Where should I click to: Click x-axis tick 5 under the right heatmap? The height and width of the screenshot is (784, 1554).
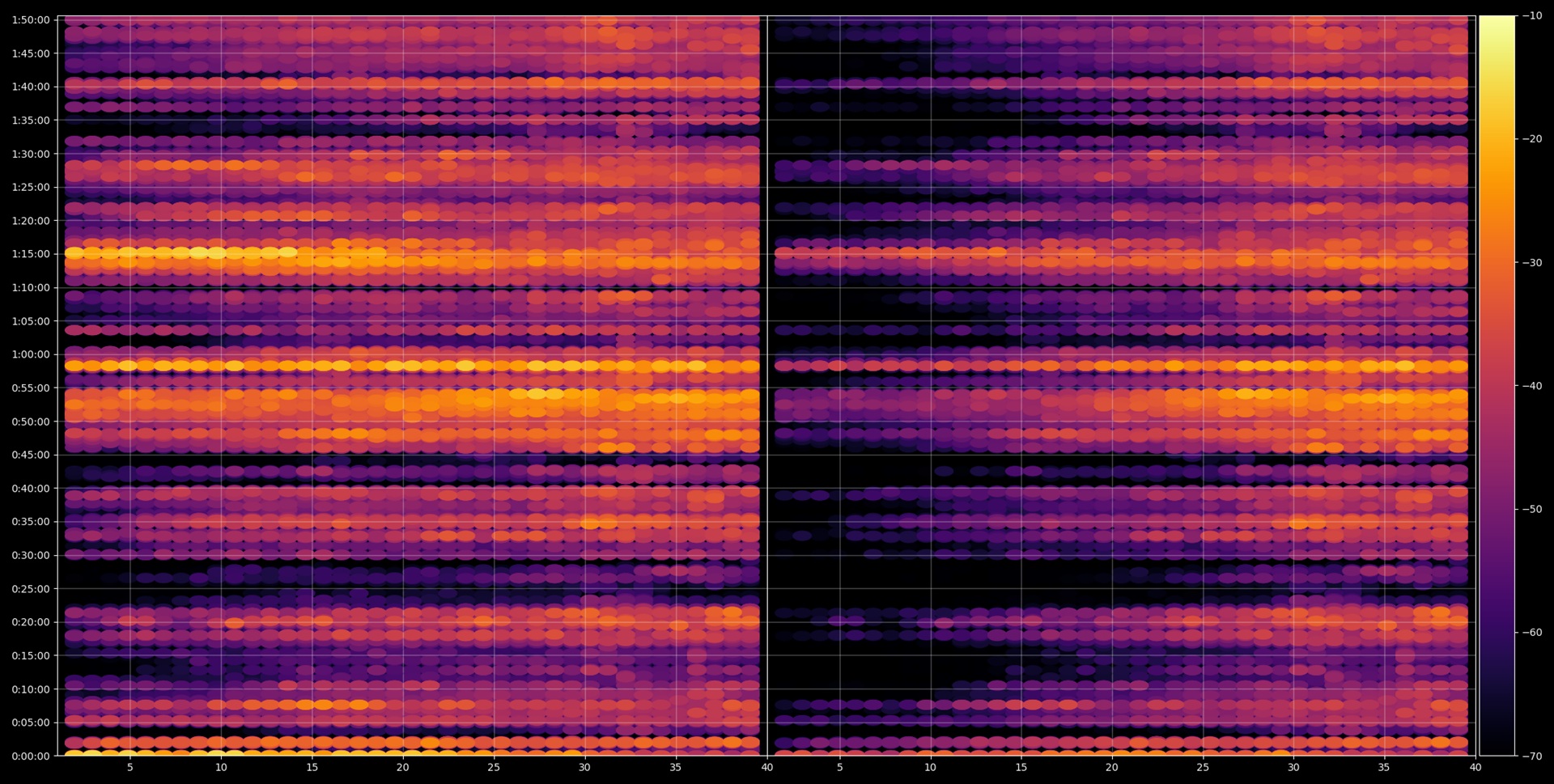(840, 768)
